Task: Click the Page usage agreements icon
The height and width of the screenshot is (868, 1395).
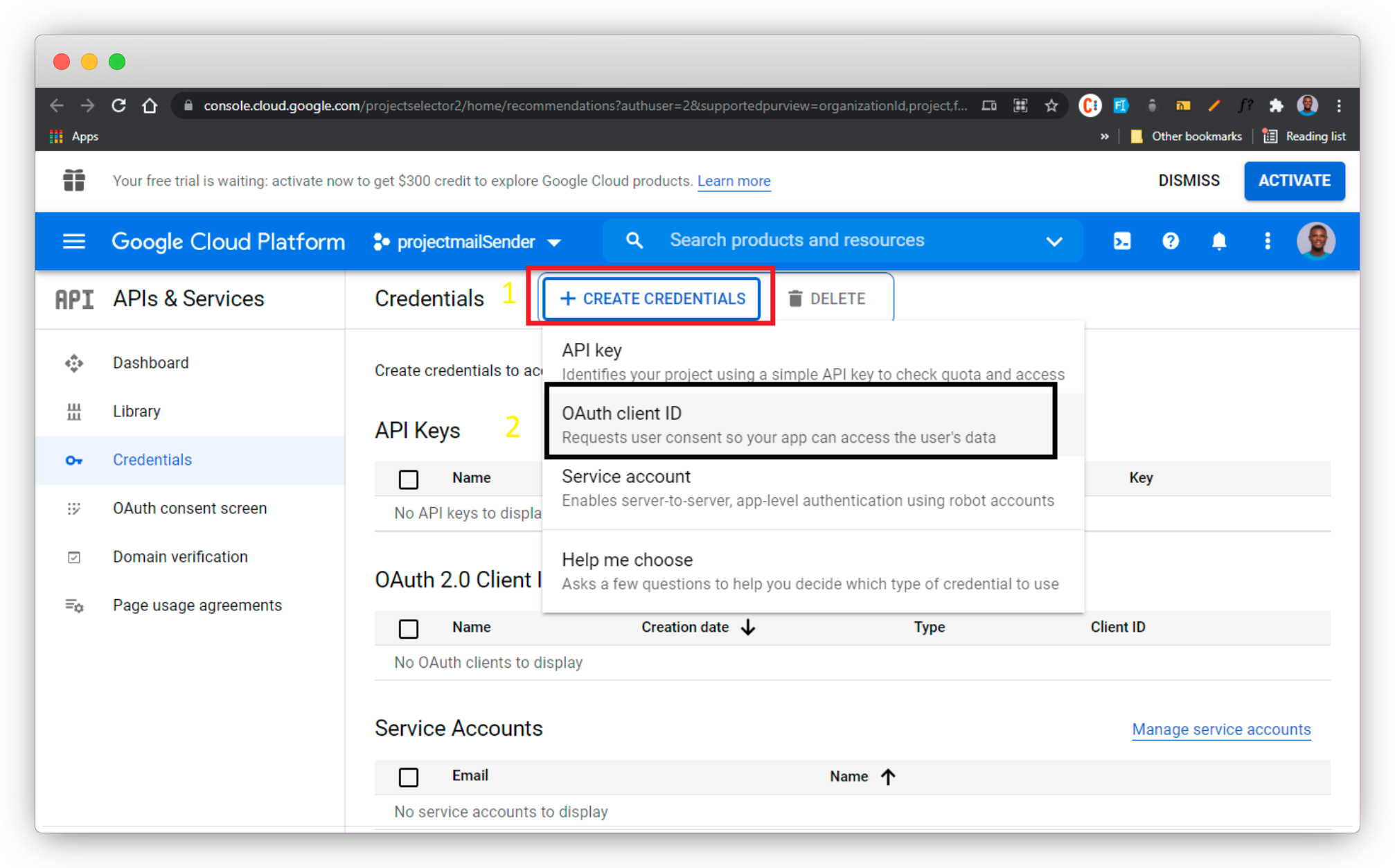Action: [x=74, y=605]
